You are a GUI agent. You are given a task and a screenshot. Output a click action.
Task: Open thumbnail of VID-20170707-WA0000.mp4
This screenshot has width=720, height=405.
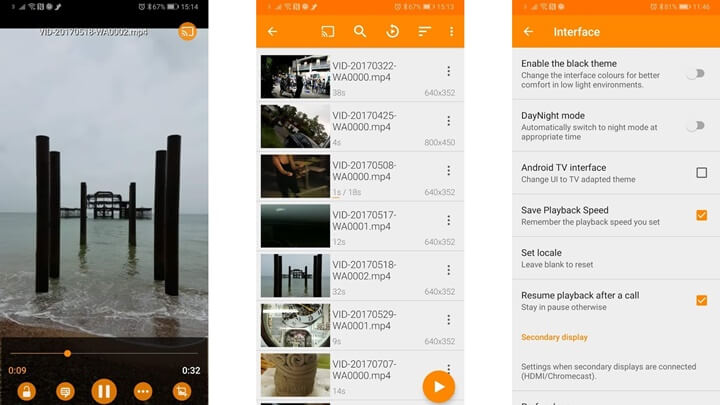pyautogui.click(x=295, y=375)
